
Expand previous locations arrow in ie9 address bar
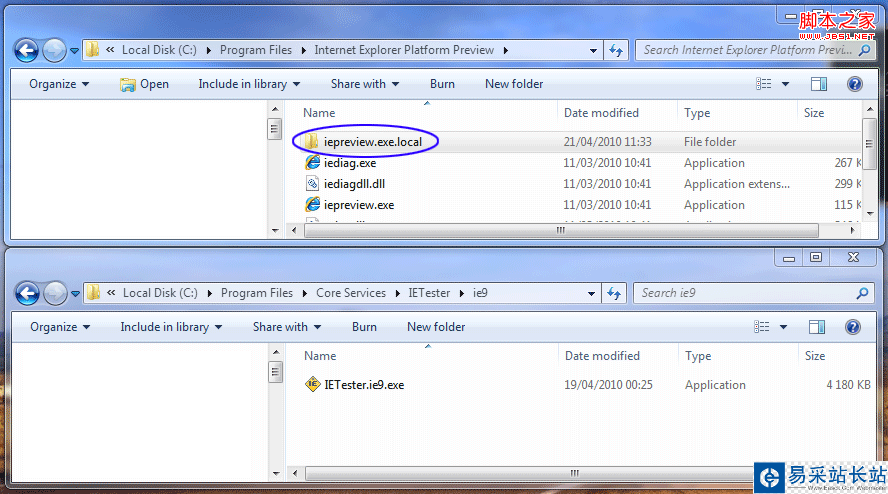pos(591,293)
